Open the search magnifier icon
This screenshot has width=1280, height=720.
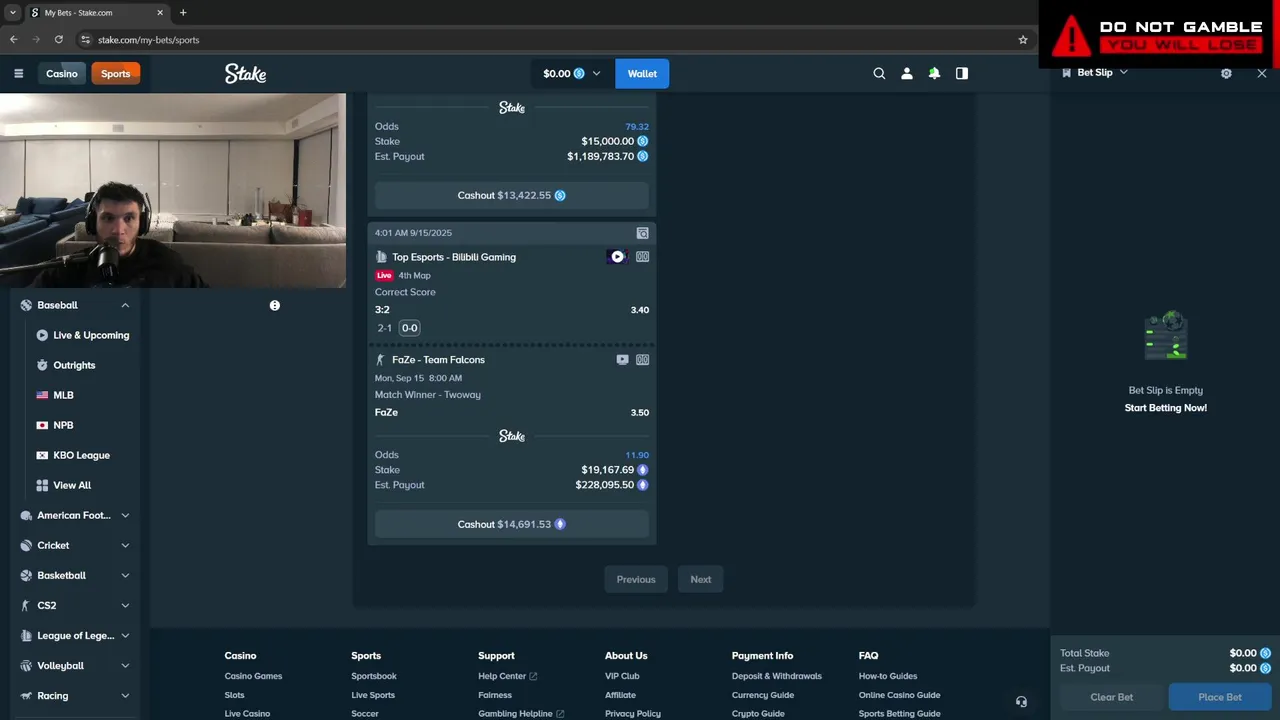click(x=879, y=73)
